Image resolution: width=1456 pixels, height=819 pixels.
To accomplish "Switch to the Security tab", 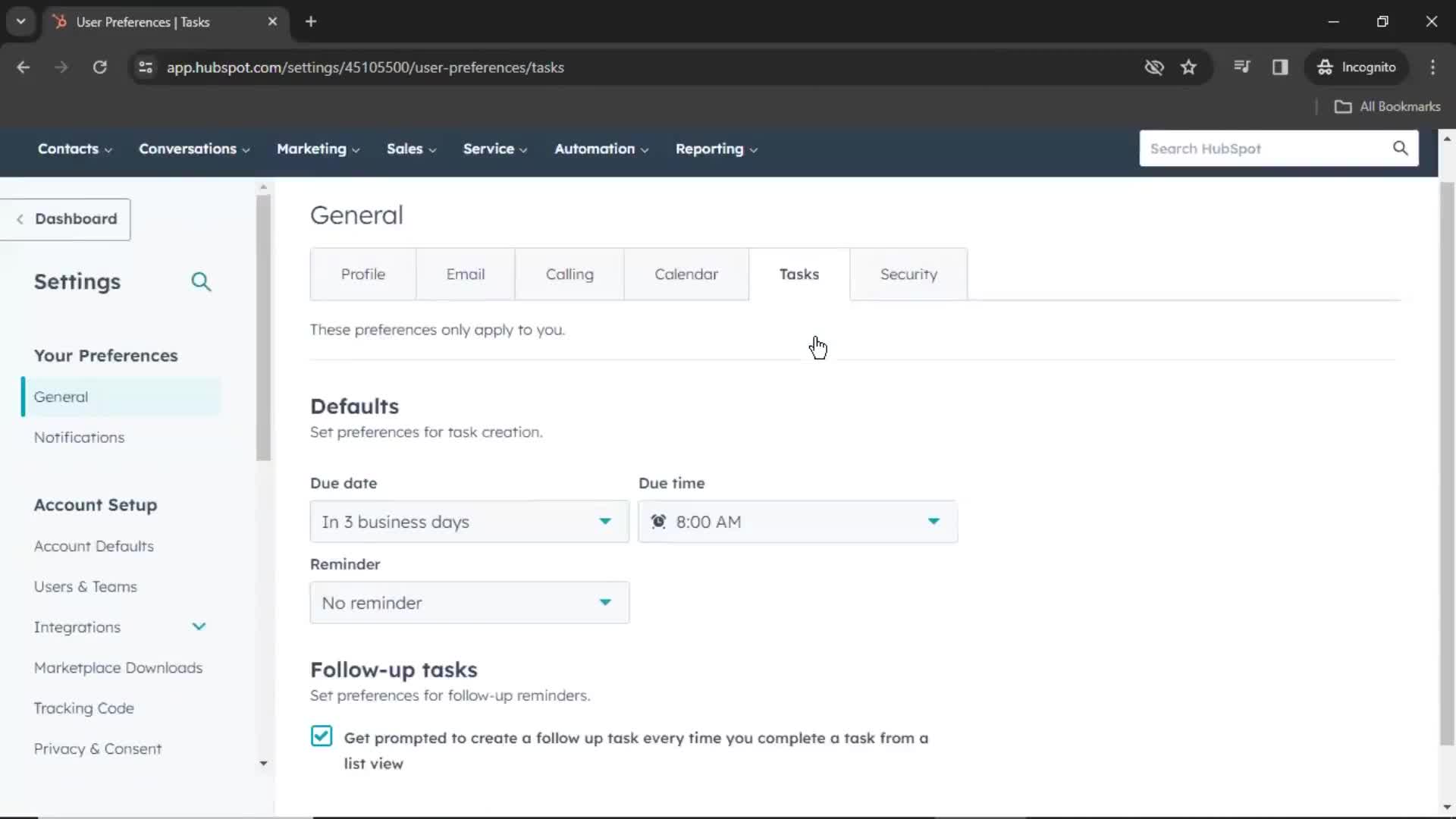I will tap(908, 274).
